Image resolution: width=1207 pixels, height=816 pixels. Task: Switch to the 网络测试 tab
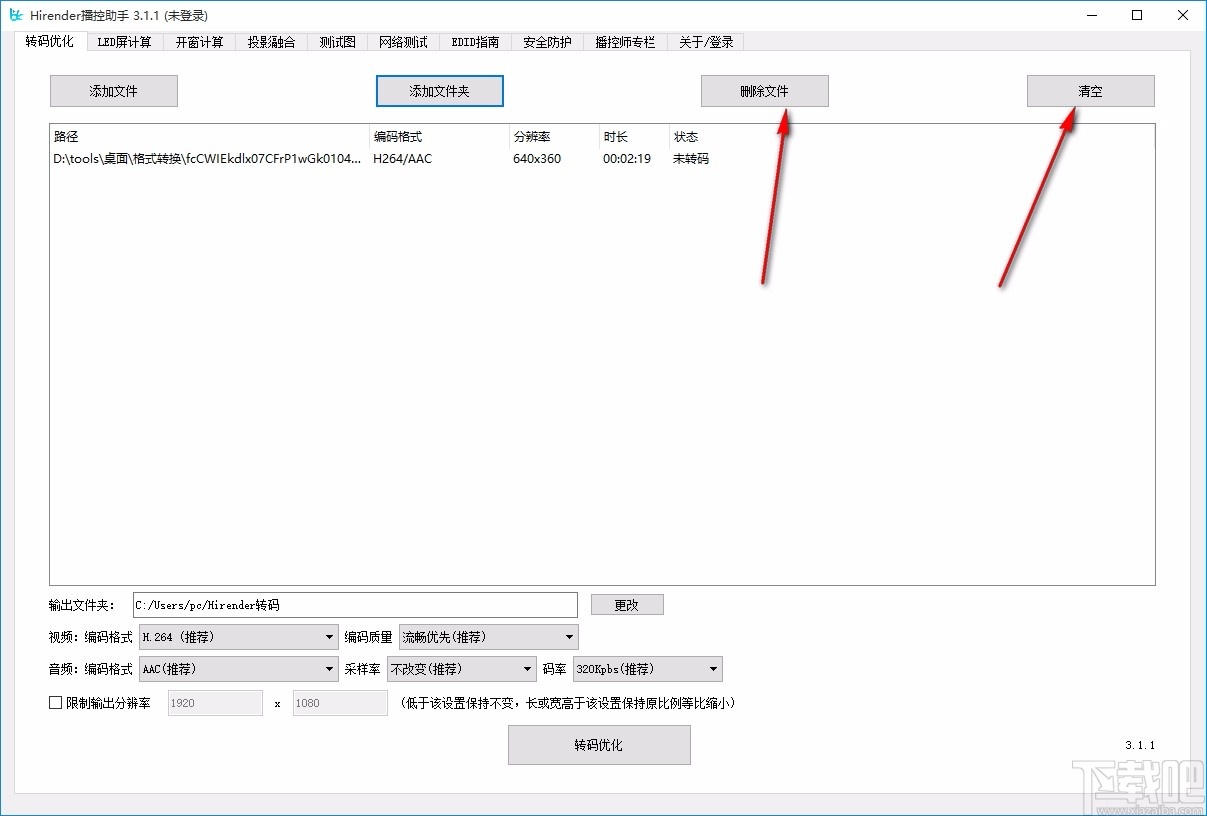click(403, 41)
